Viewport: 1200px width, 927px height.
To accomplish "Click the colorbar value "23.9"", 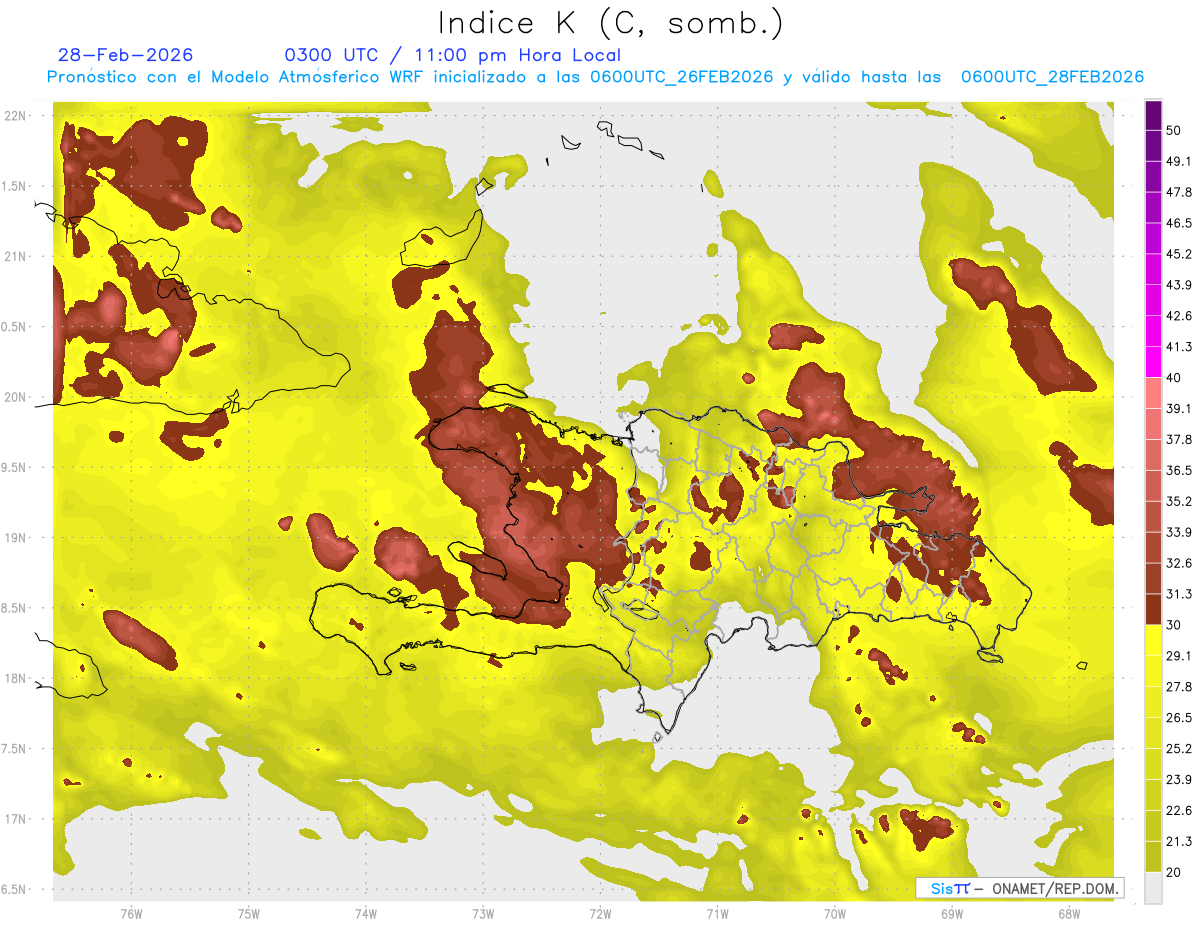I will 1180,779.
